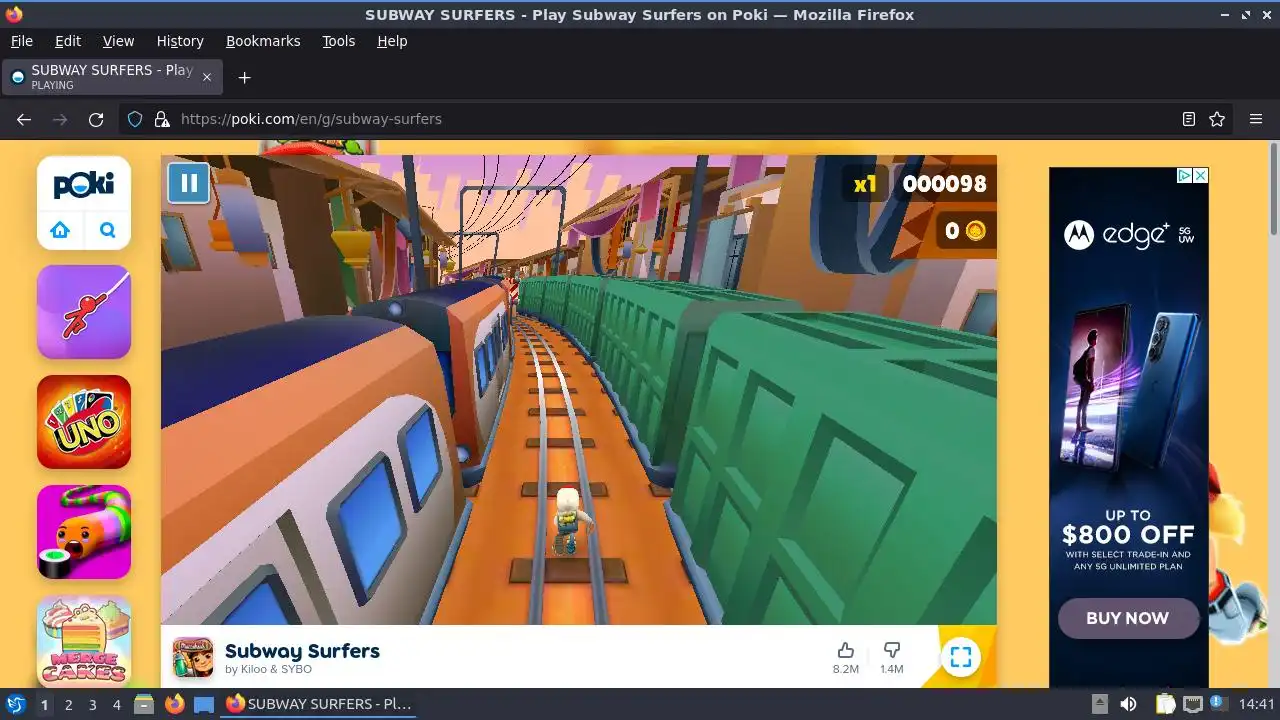Reload the current page

(96, 119)
